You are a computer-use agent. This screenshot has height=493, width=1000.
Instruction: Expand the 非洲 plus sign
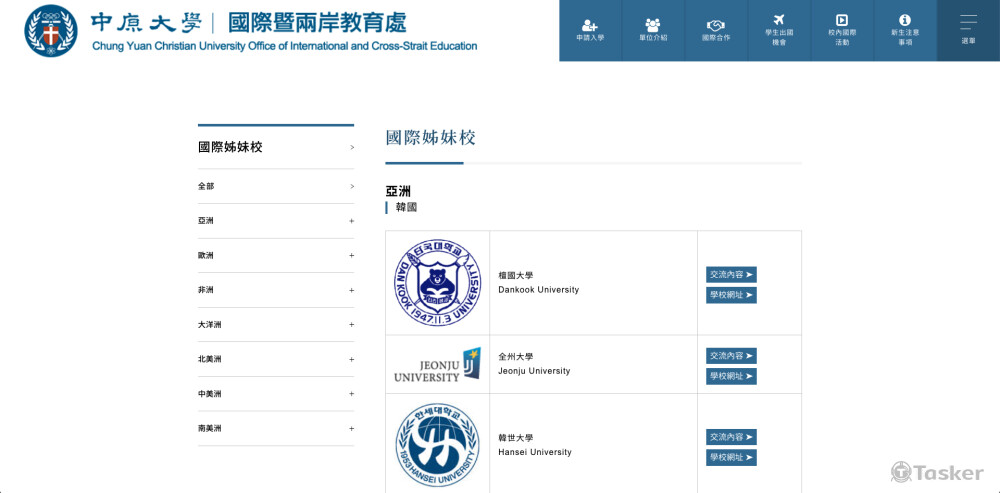coord(351,290)
